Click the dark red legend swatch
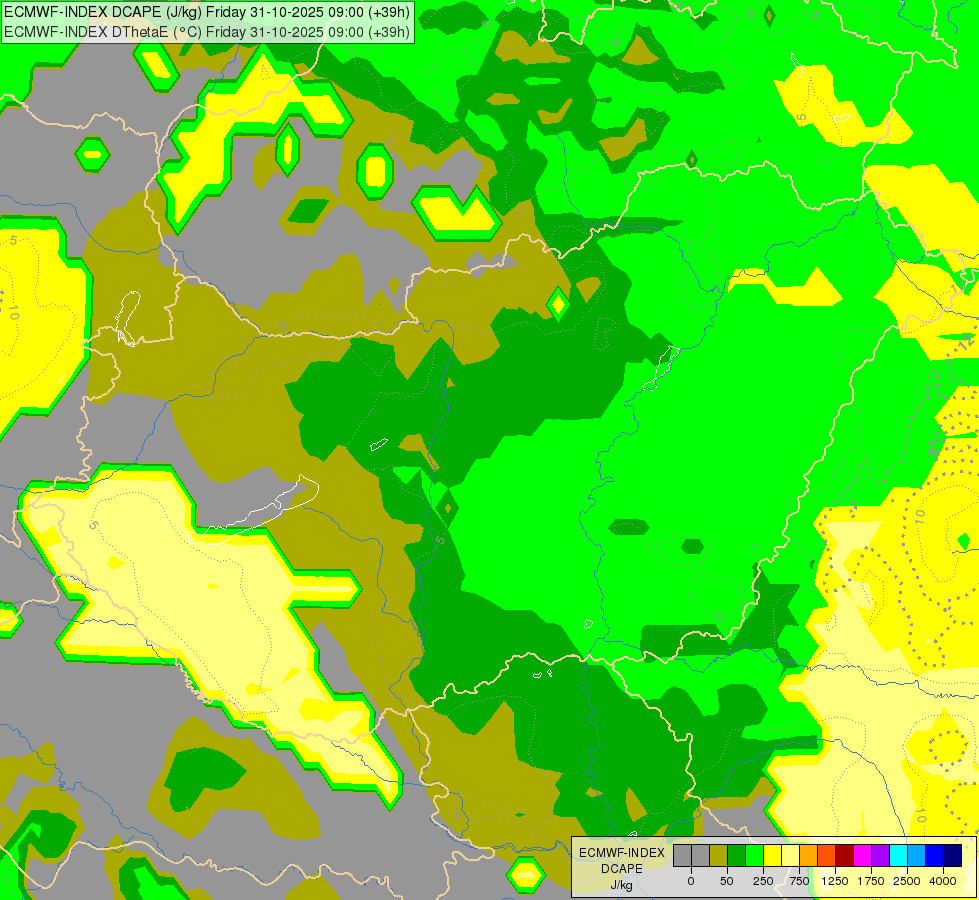 point(845,855)
